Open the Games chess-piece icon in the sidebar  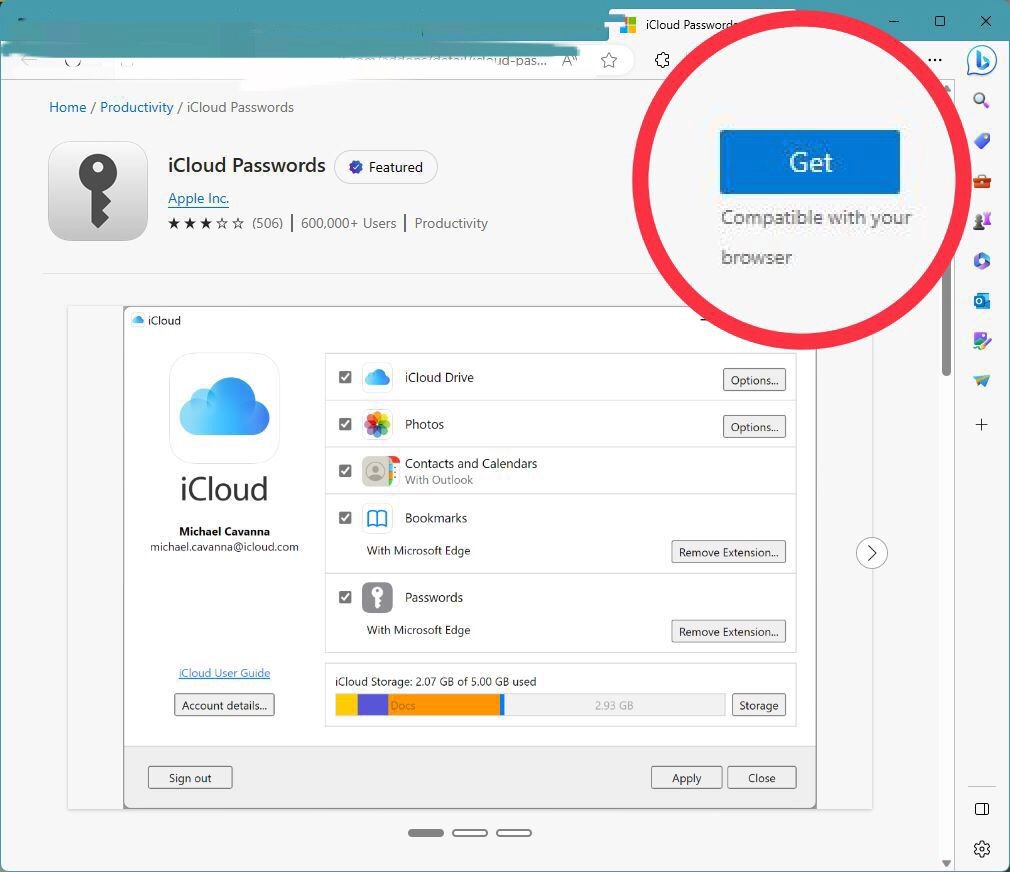(982, 221)
